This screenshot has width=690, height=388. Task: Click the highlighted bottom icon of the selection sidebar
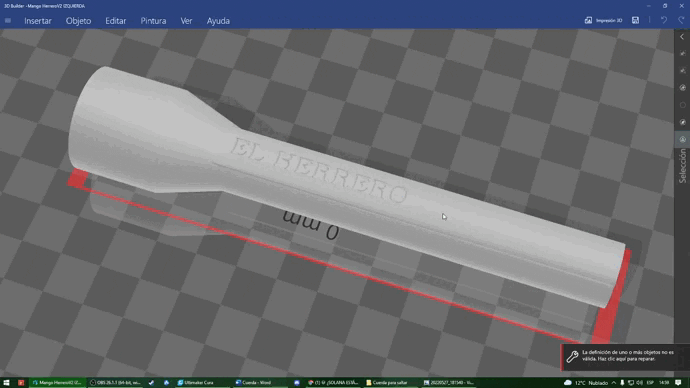pyautogui.click(x=683, y=139)
